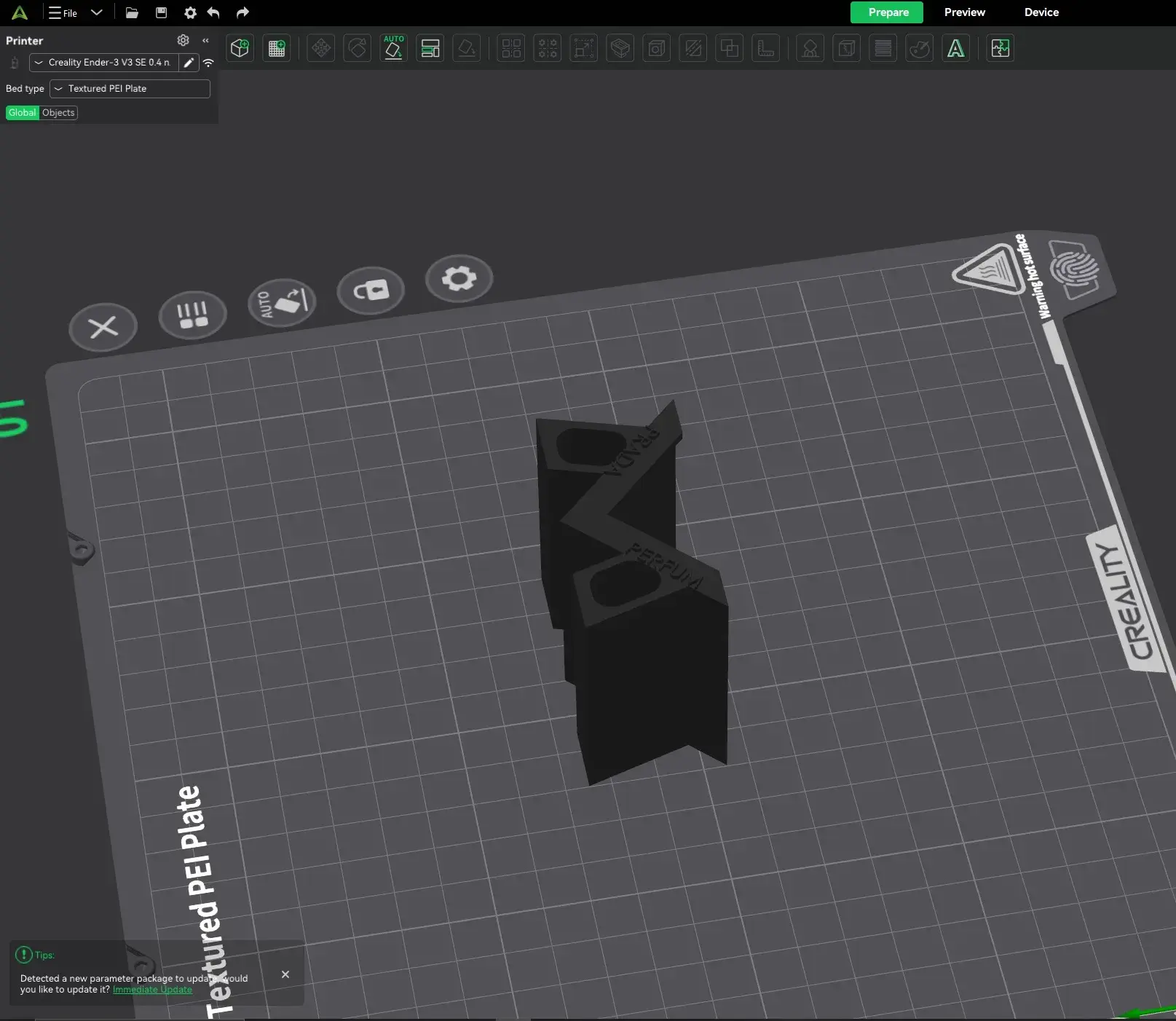The image size is (1176, 1021).
Task: Switch to the Preview tab
Action: (x=964, y=12)
